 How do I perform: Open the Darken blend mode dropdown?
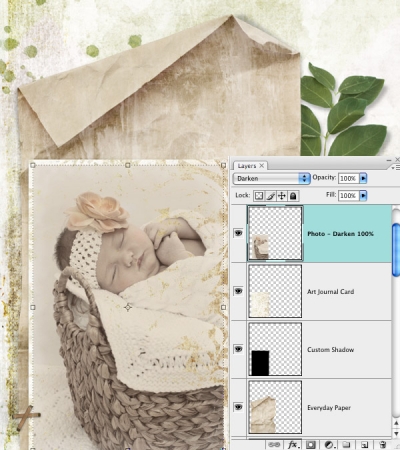[271, 178]
